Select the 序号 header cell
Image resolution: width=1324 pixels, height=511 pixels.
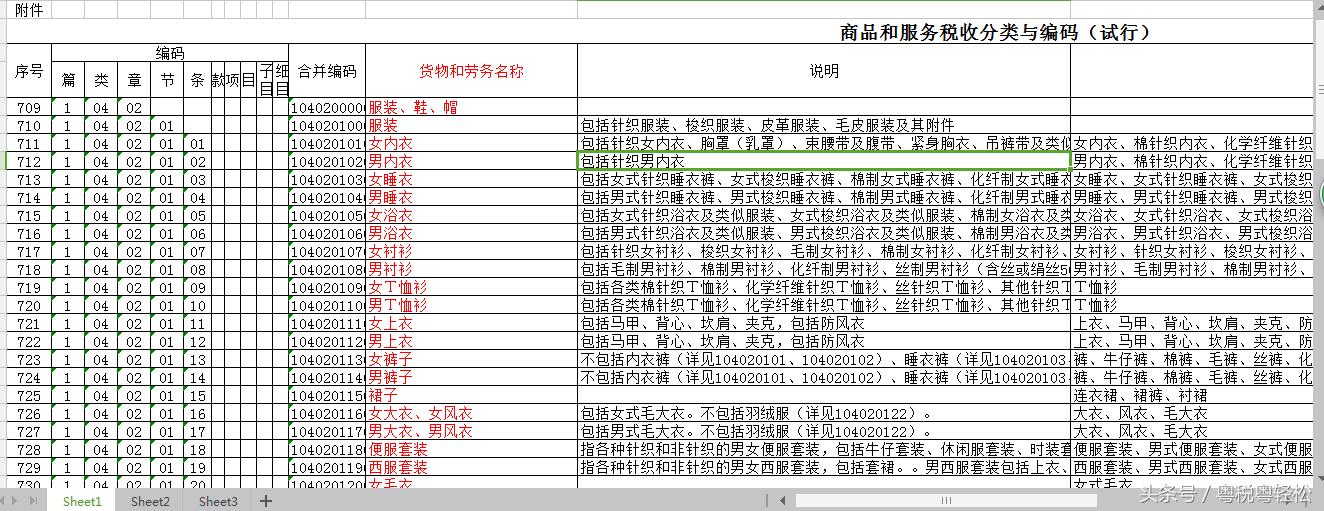point(29,71)
